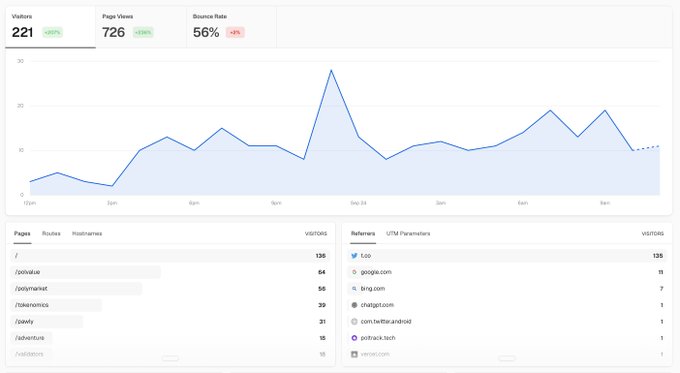The image size is (680, 373).
Task: Click the Bing search icon by bing.com
Action: pos(354,289)
